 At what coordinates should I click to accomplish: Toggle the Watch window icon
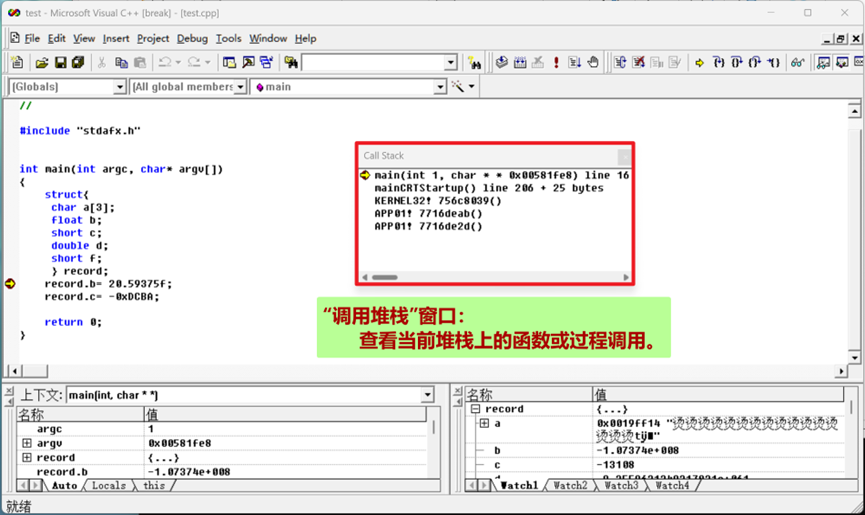(x=823, y=62)
